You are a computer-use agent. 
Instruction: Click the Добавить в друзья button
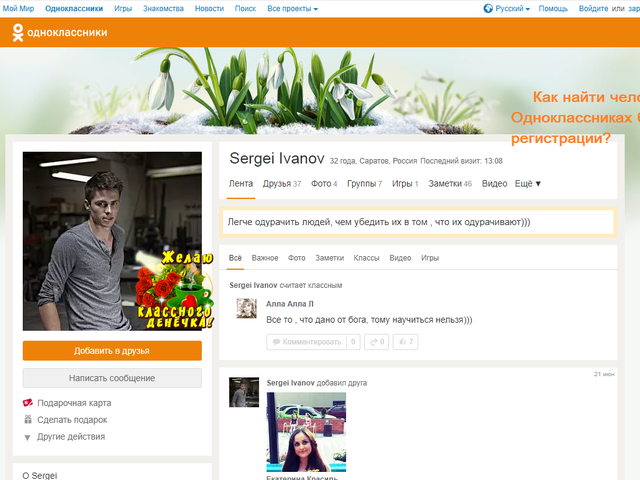click(112, 351)
